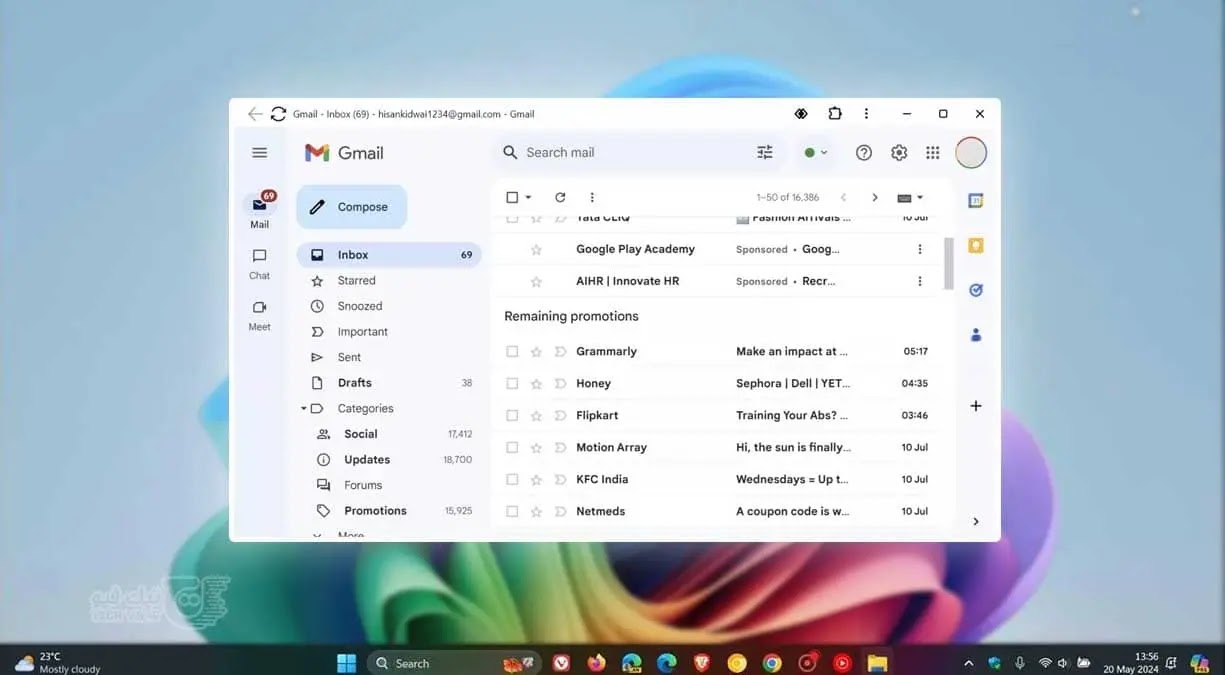Open the Mail section in the sidebar
The width and height of the screenshot is (1225, 675).
point(260,211)
